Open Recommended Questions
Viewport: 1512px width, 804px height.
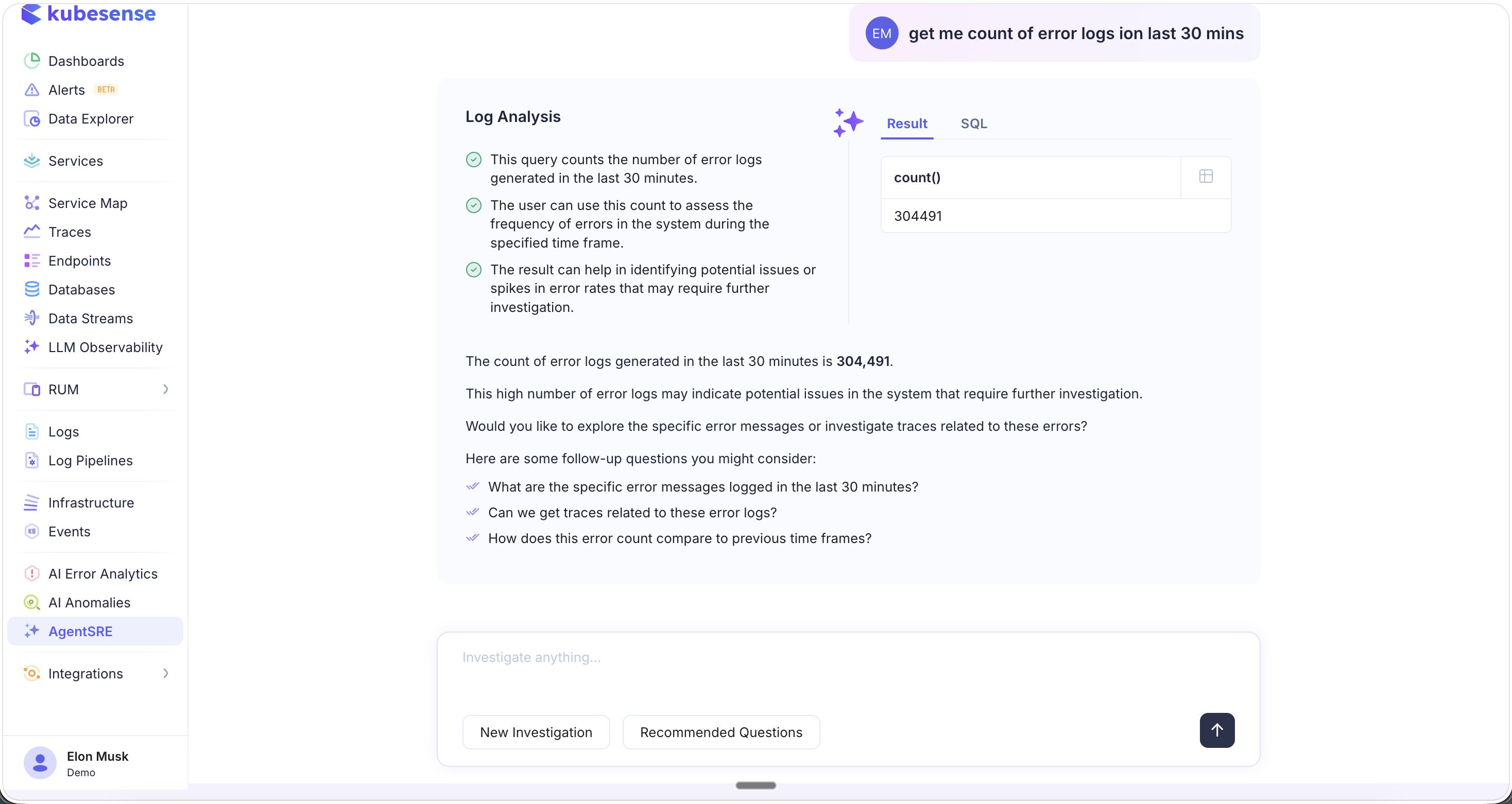tap(721, 732)
